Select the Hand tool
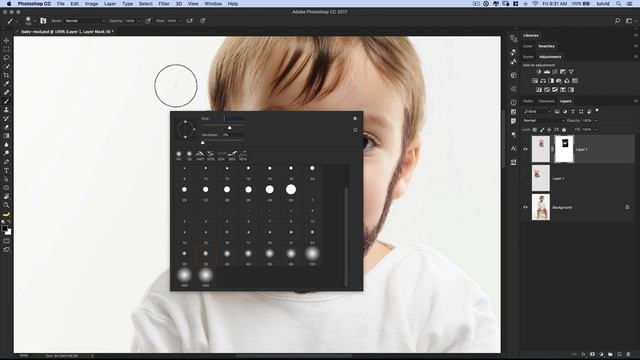Viewport: 640px width, 360px height. tap(6, 197)
